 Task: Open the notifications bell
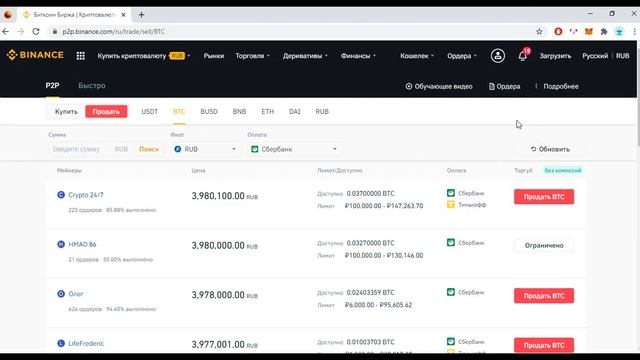pos(522,56)
